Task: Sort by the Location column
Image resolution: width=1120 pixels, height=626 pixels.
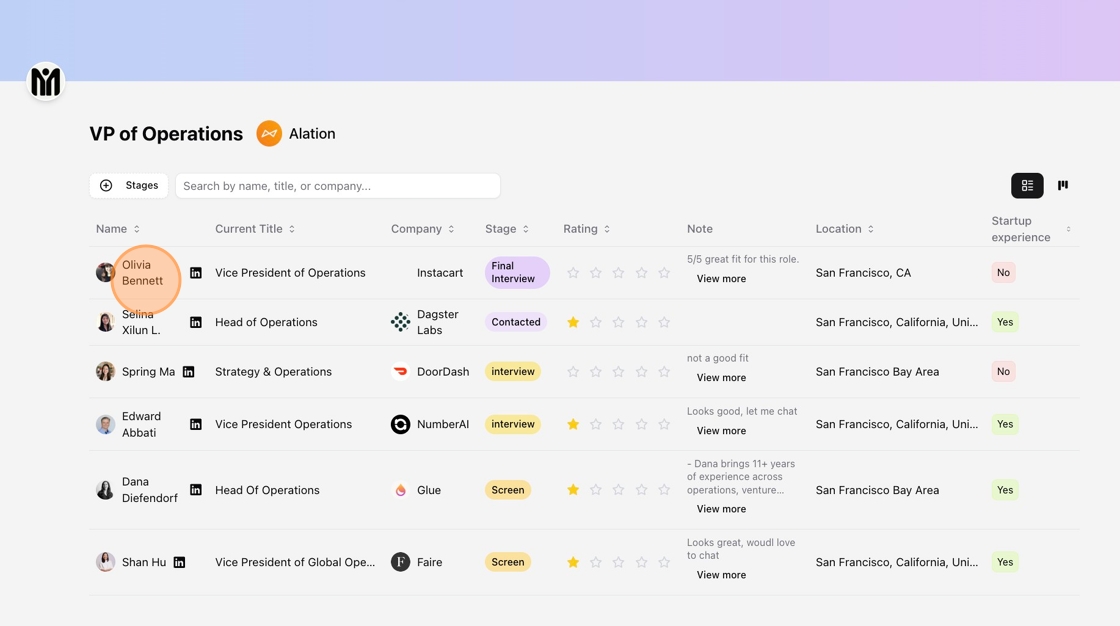Action: 845,229
